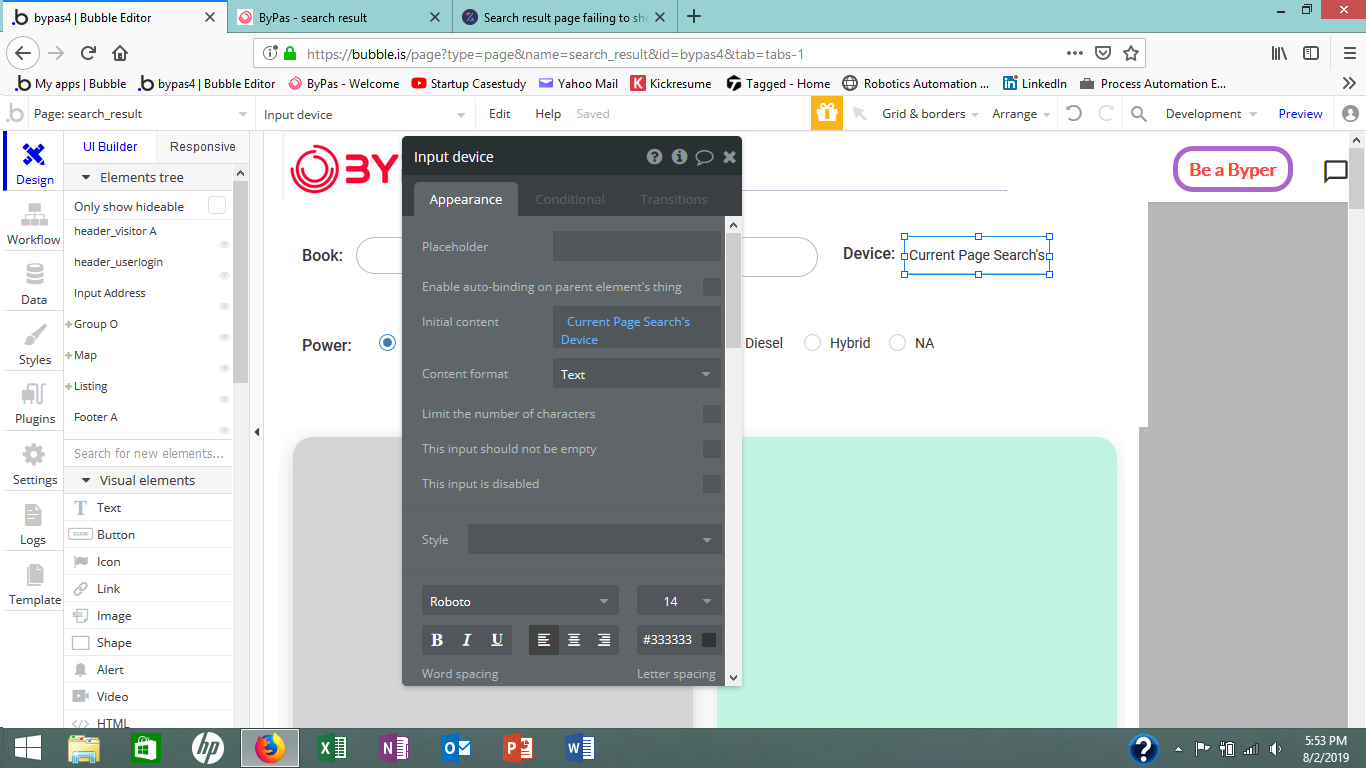Open the Grid & borders dropdown
1366x768 pixels.
point(930,114)
